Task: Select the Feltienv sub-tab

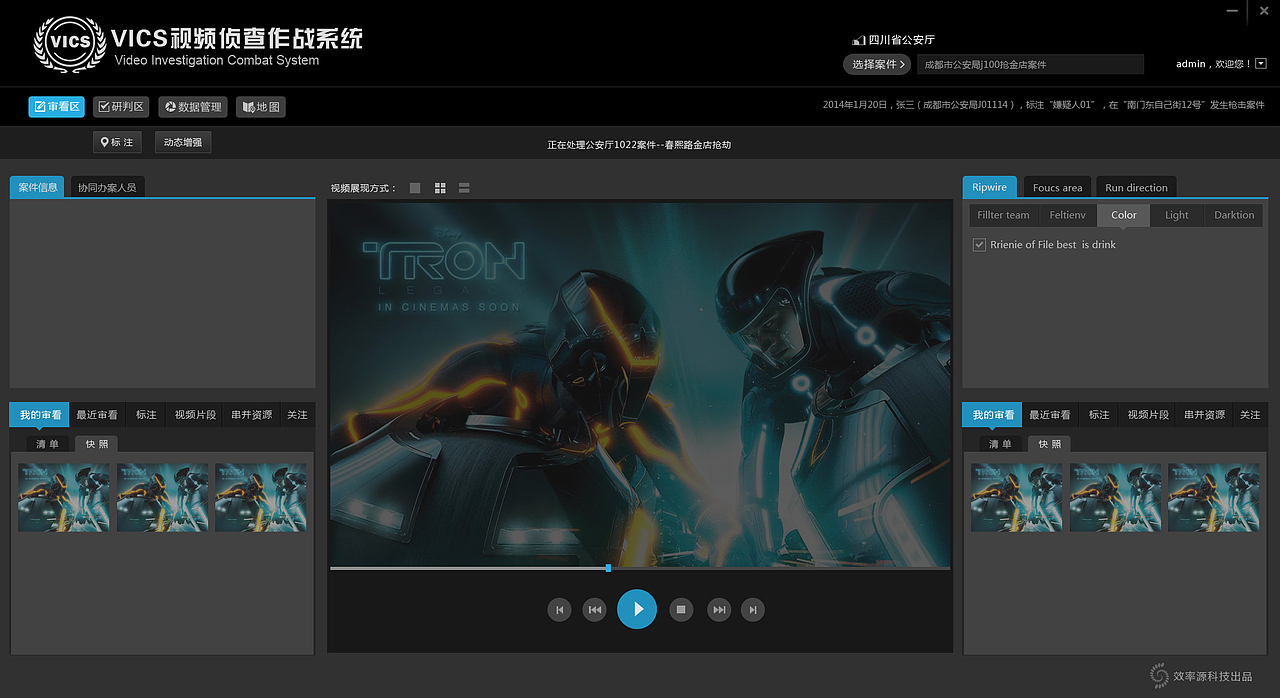Action: click(x=1067, y=215)
